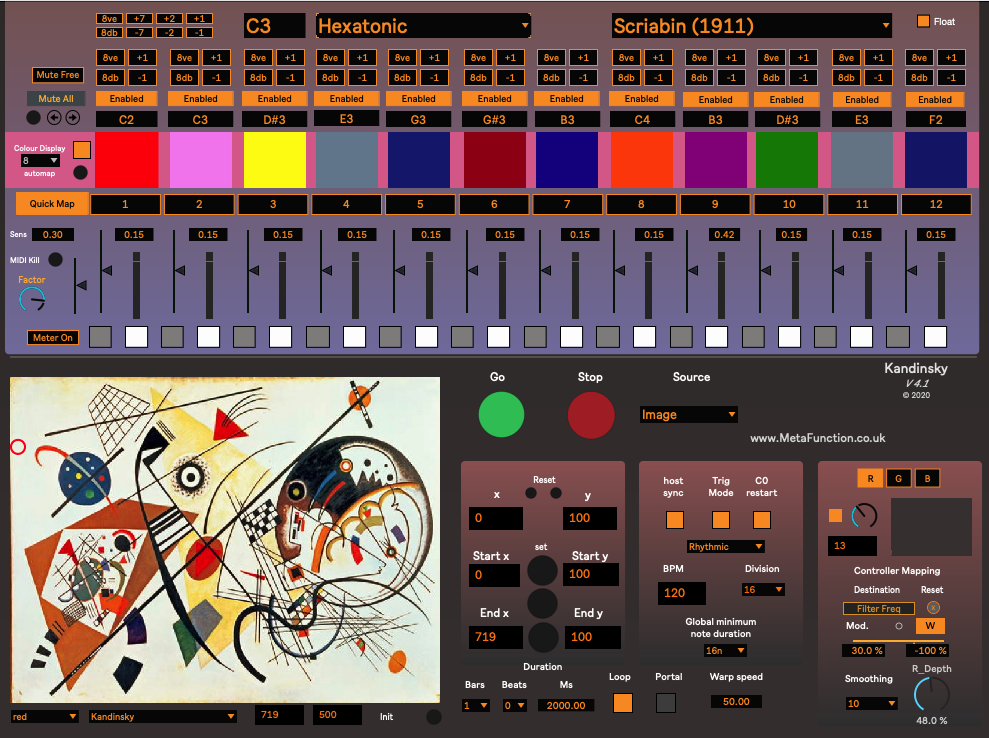Enable the Portal checkbox

pyautogui.click(x=666, y=703)
